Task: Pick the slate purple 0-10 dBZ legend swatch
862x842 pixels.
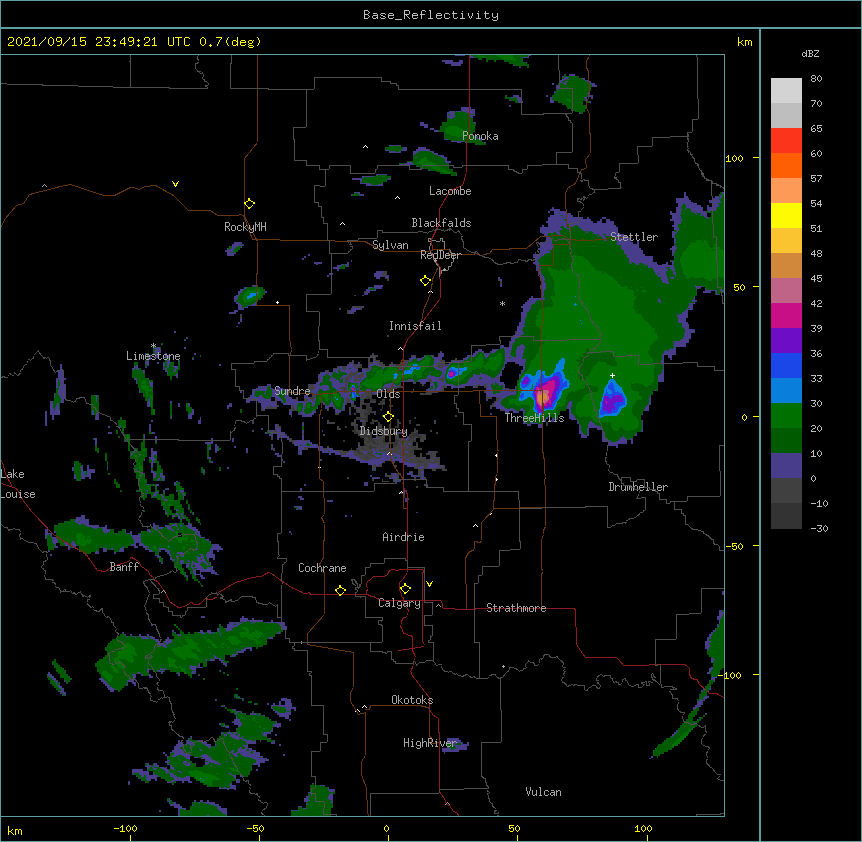Action: click(786, 466)
